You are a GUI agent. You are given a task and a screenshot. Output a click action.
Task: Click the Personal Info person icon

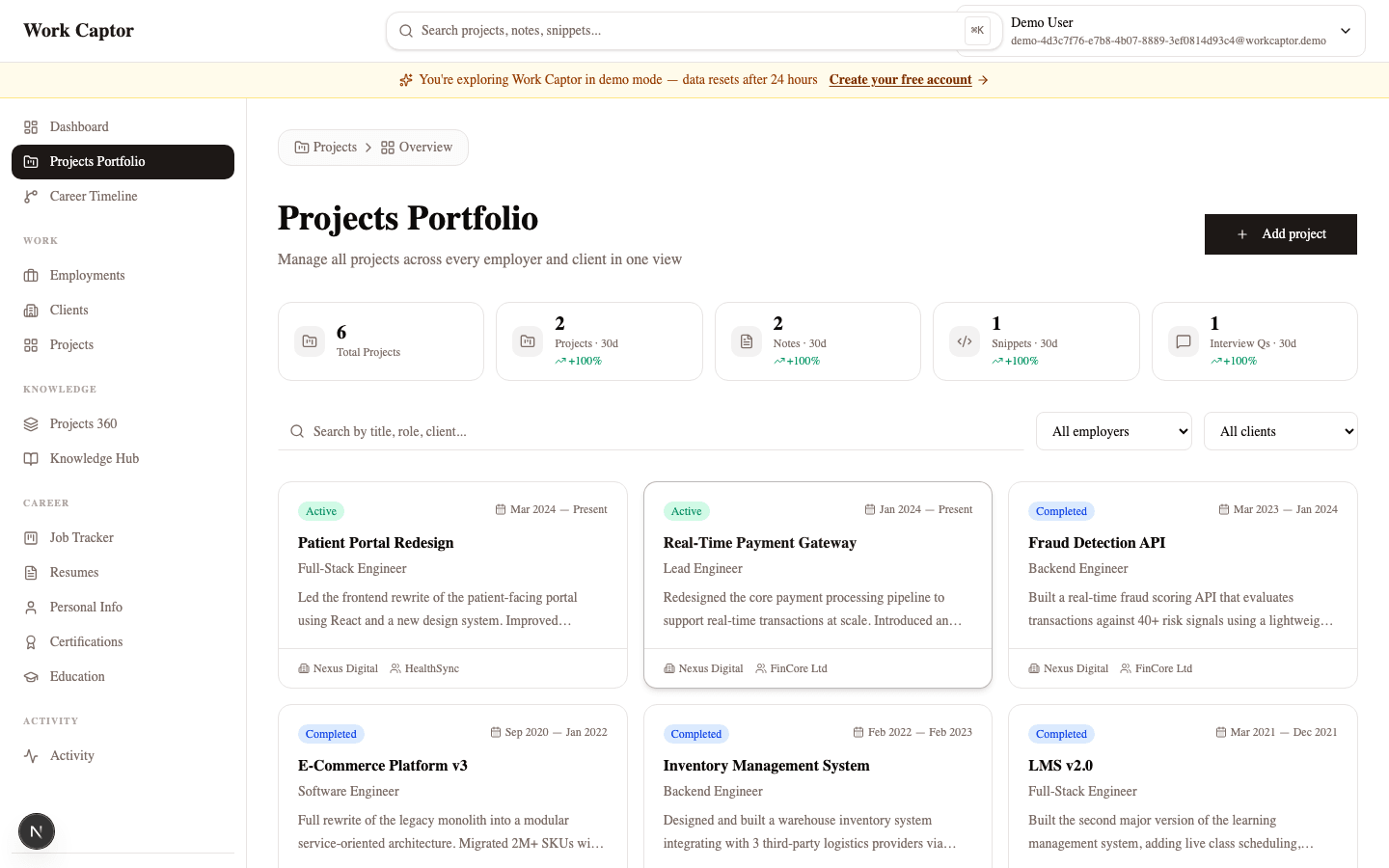[31, 608]
